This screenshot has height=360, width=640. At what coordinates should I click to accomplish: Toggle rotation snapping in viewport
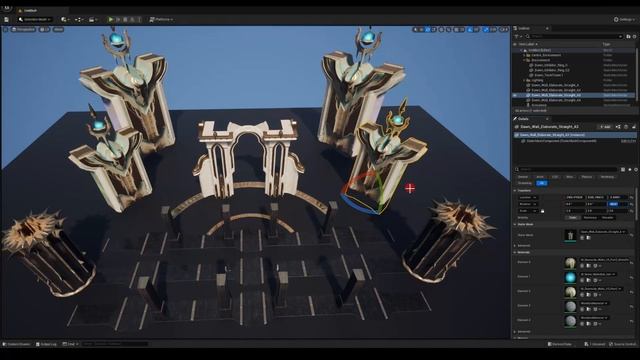(x=470, y=29)
